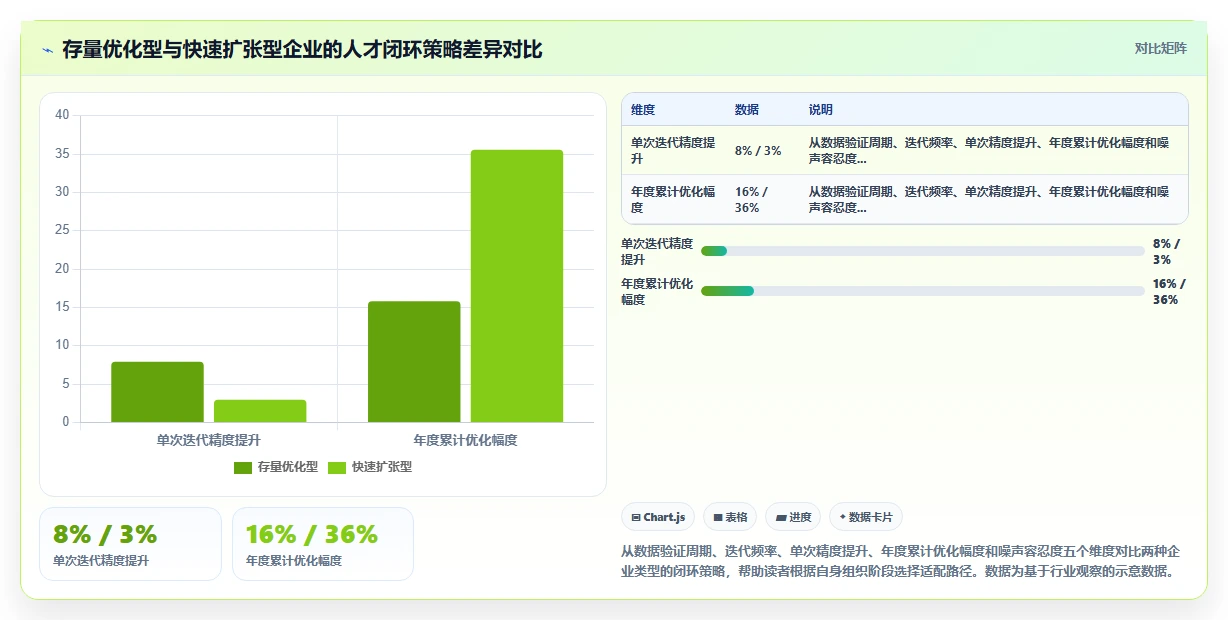The image size is (1228, 620).
Task: Select the 表格 tag chip
Action: click(730, 517)
